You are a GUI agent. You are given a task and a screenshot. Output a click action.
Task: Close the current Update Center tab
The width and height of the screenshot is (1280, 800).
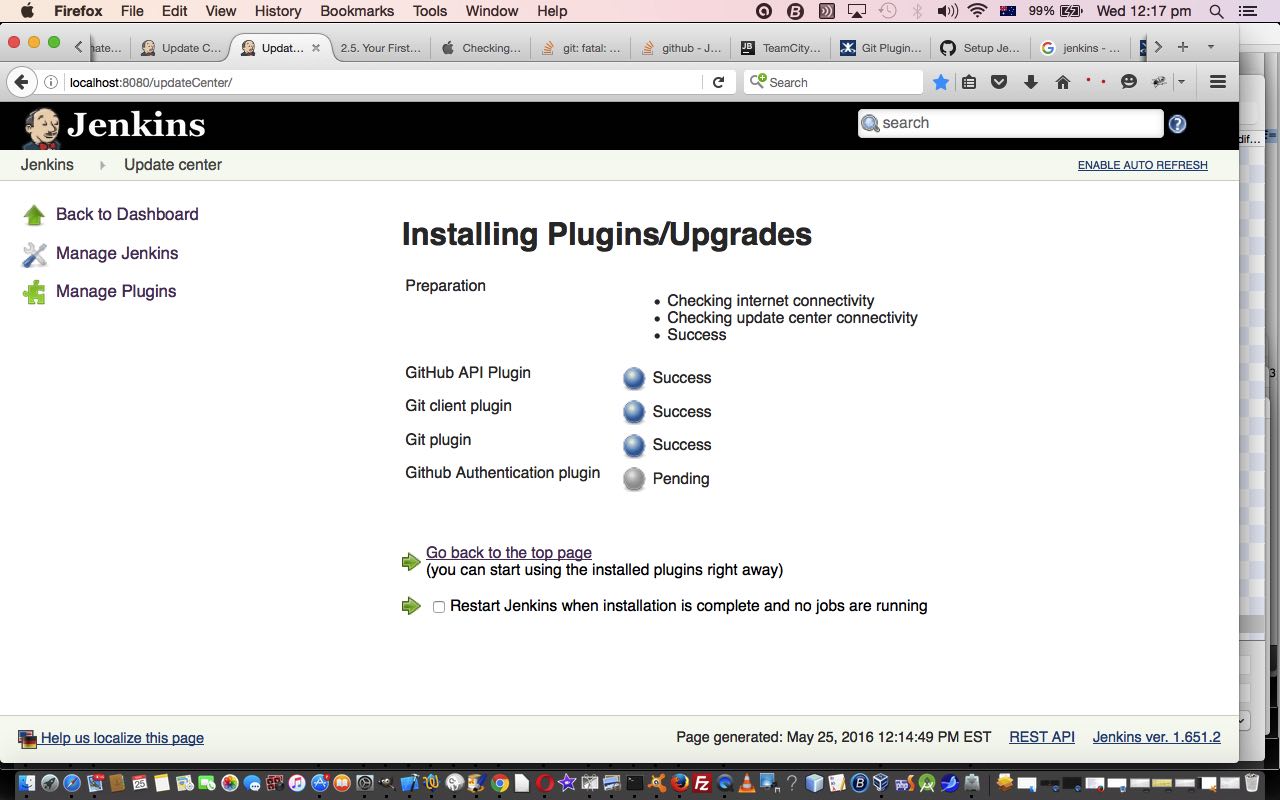point(316,47)
